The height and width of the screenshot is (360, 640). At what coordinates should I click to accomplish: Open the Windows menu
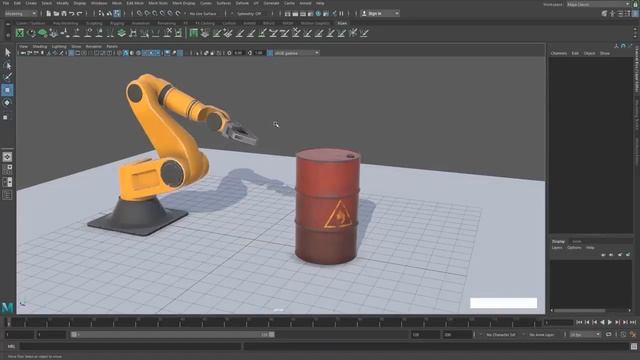click(x=99, y=3)
